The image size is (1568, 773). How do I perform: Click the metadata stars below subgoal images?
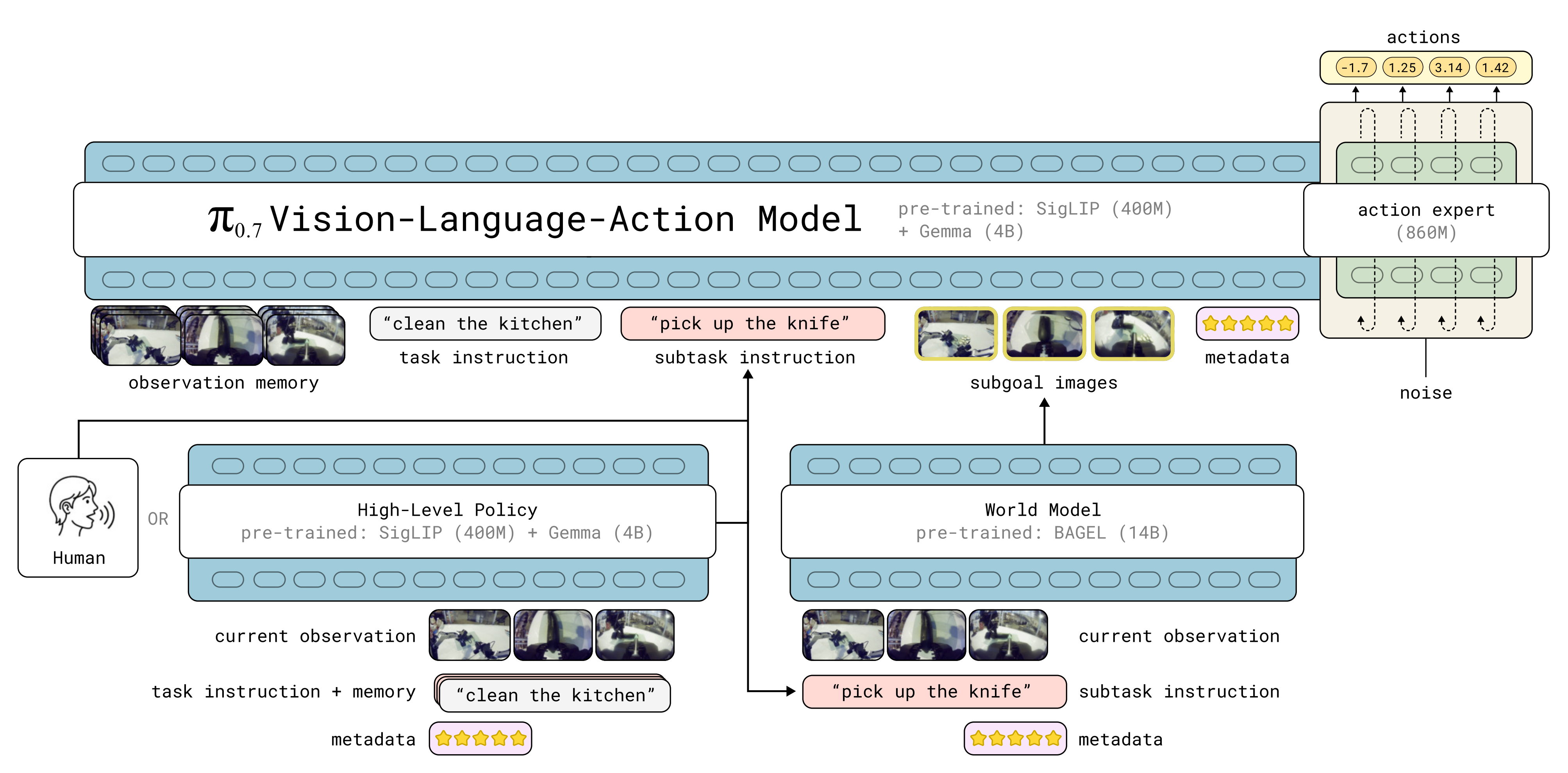click(1247, 324)
